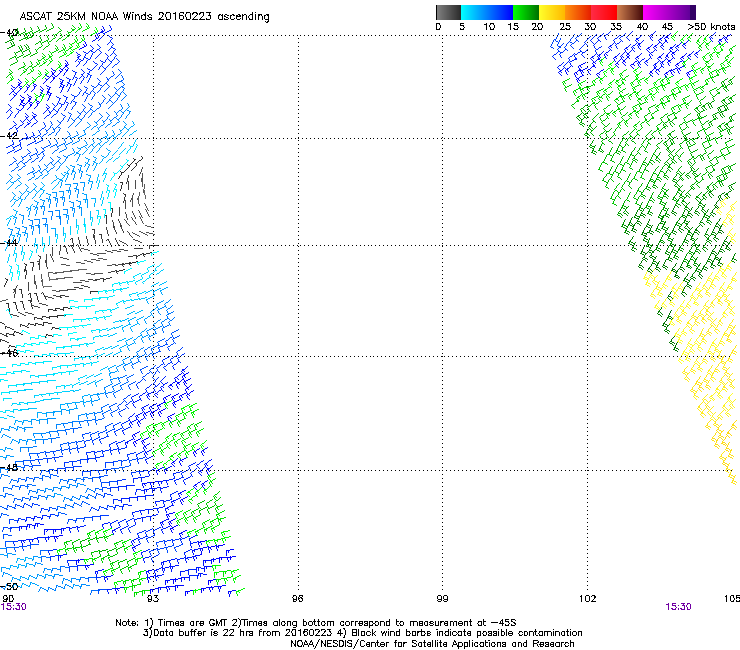Click the red 30-35 knots legend band
740x650 pixels.
point(604,12)
